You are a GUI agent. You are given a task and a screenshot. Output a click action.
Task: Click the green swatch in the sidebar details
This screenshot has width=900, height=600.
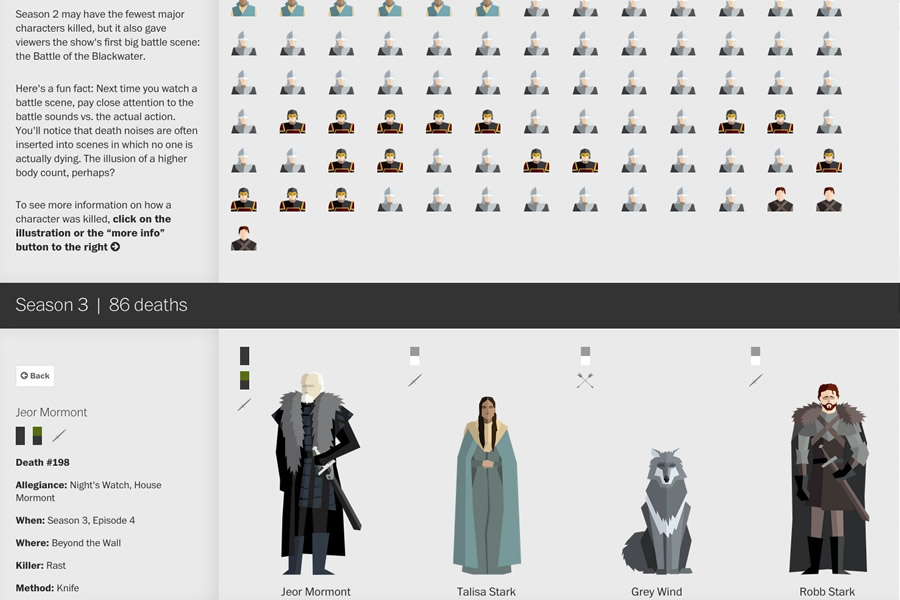[x=37, y=436]
